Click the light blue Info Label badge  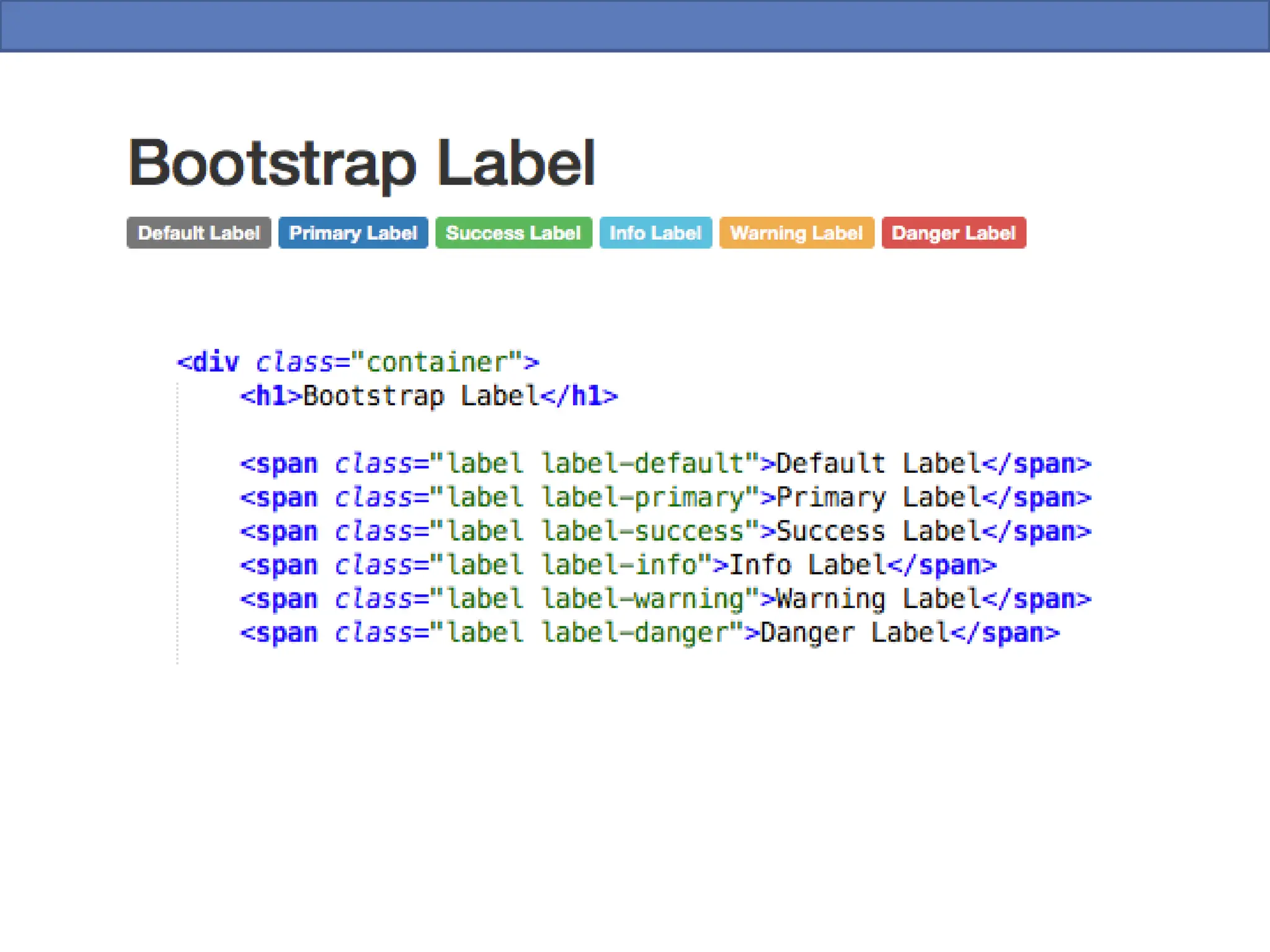(x=655, y=233)
